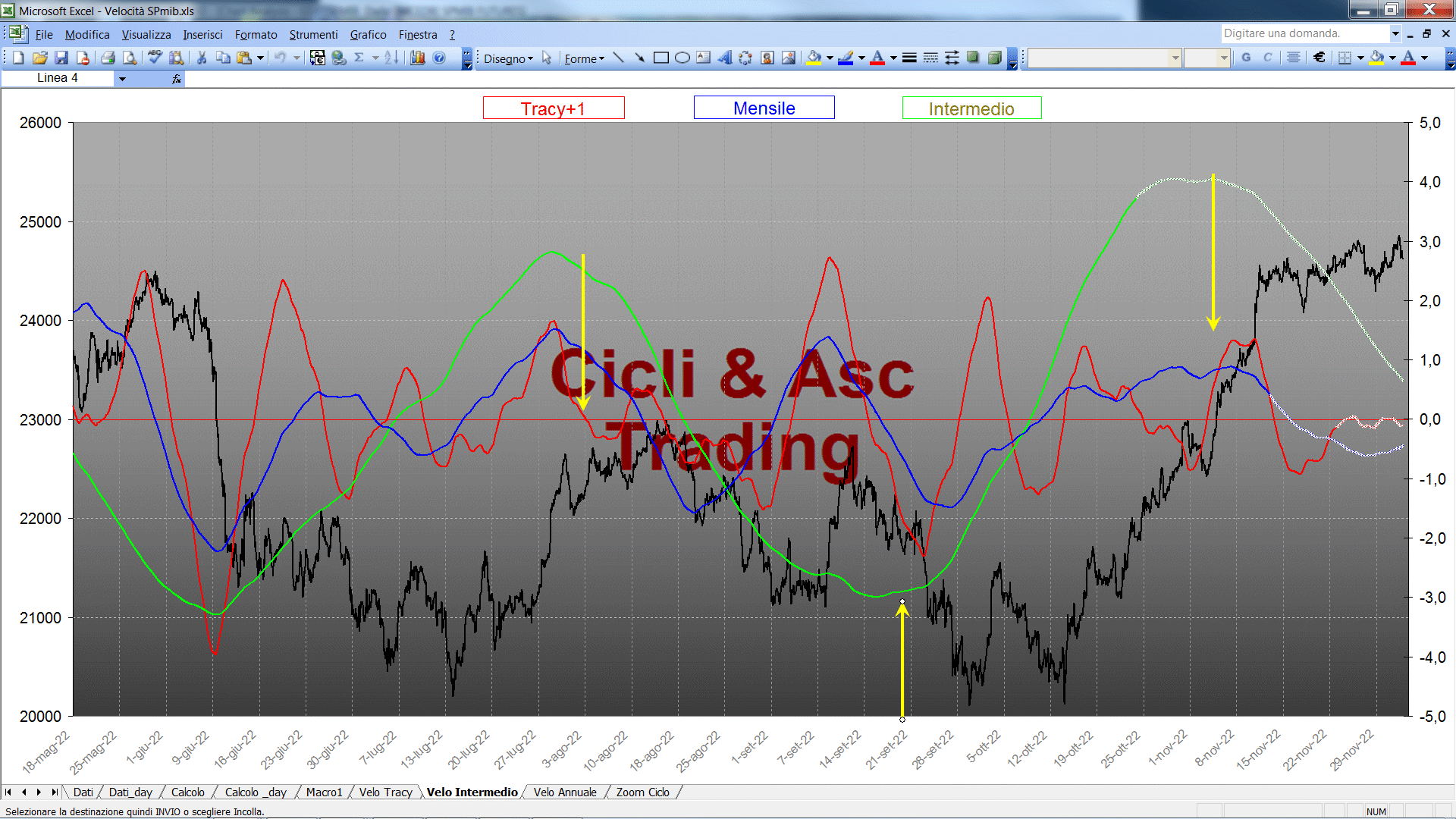
Task: Open the Formato menu
Action: pos(256,35)
